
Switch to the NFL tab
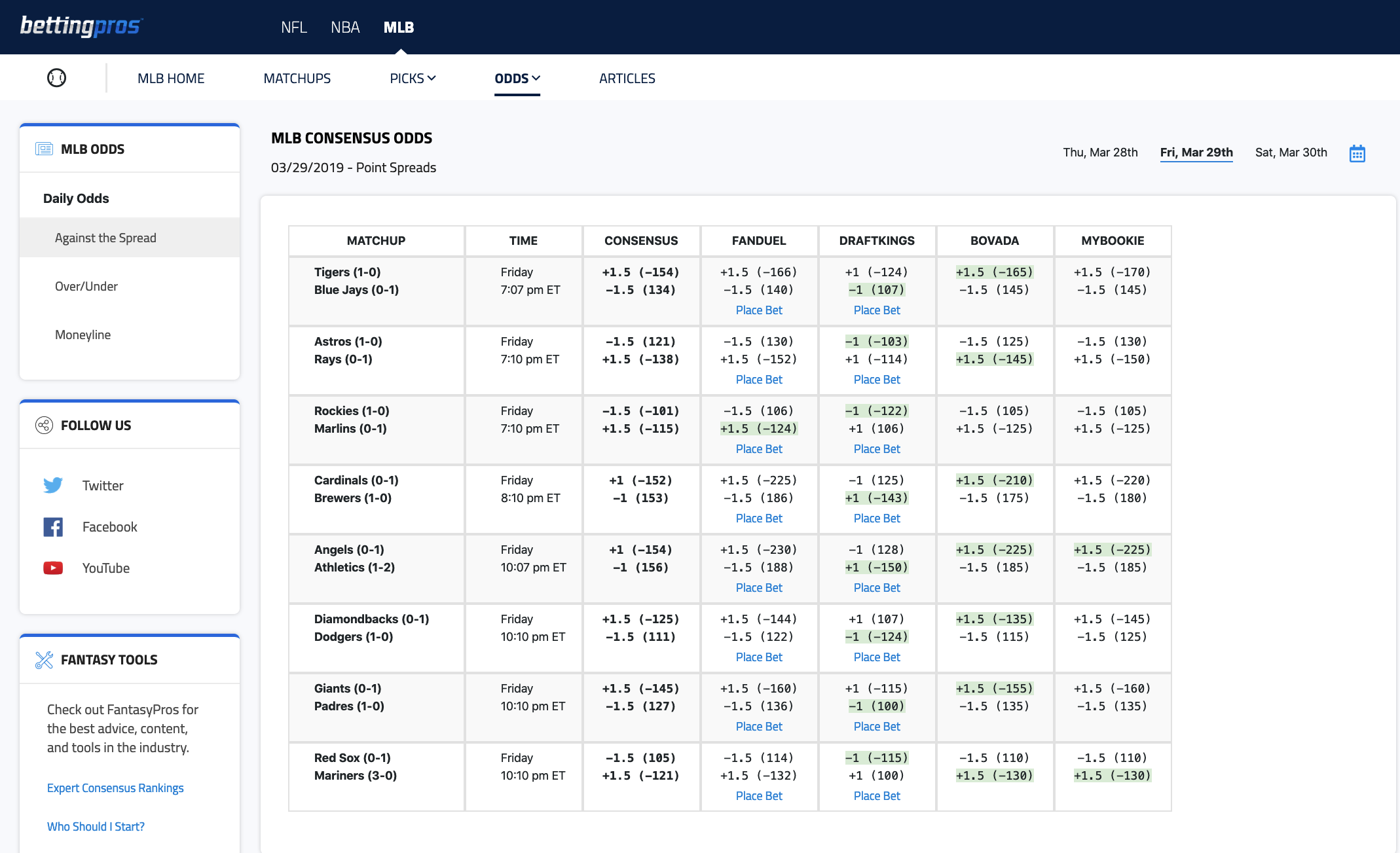(293, 27)
